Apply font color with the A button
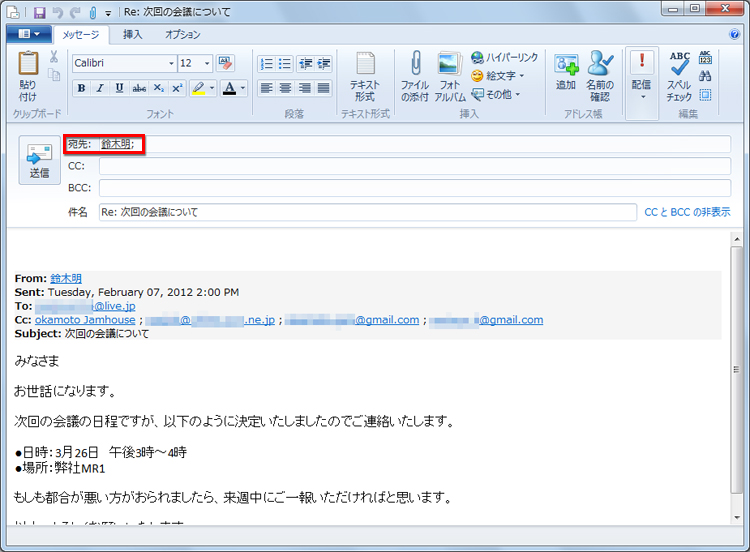 pos(230,88)
